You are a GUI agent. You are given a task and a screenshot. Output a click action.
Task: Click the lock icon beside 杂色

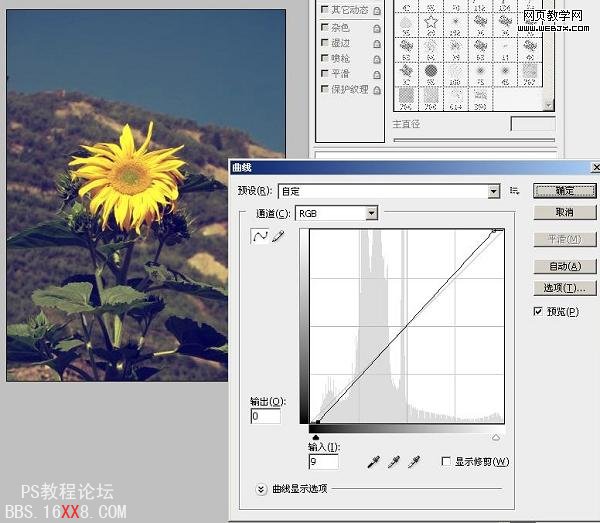coord(376,28)
